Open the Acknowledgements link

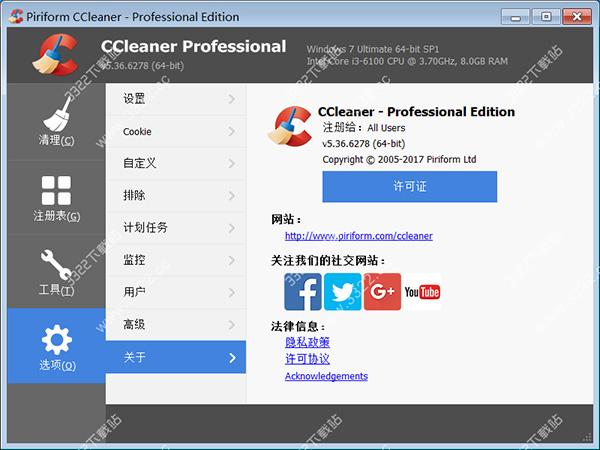(x=326, y=376)
